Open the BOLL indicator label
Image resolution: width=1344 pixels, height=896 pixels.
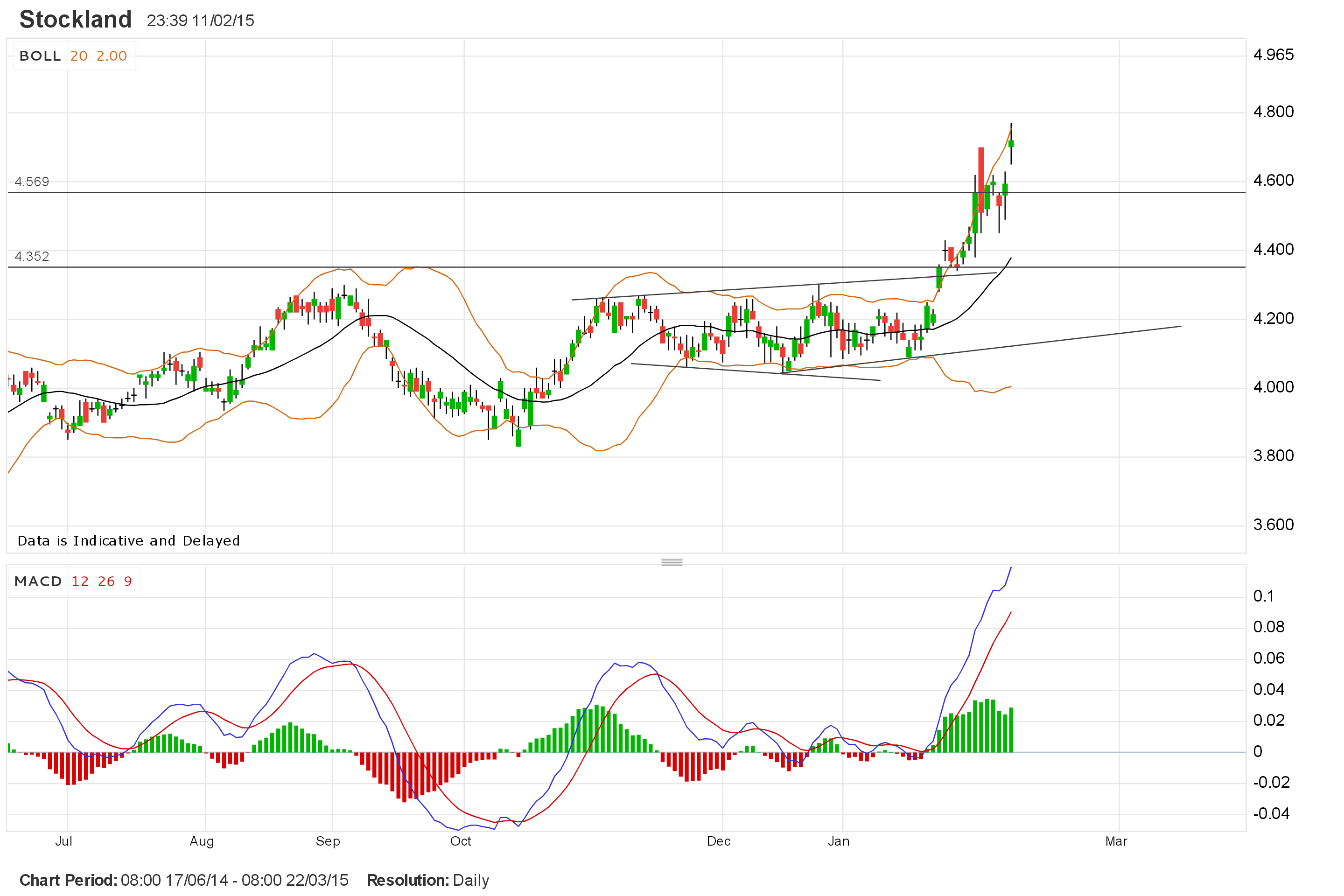point(40,56)
